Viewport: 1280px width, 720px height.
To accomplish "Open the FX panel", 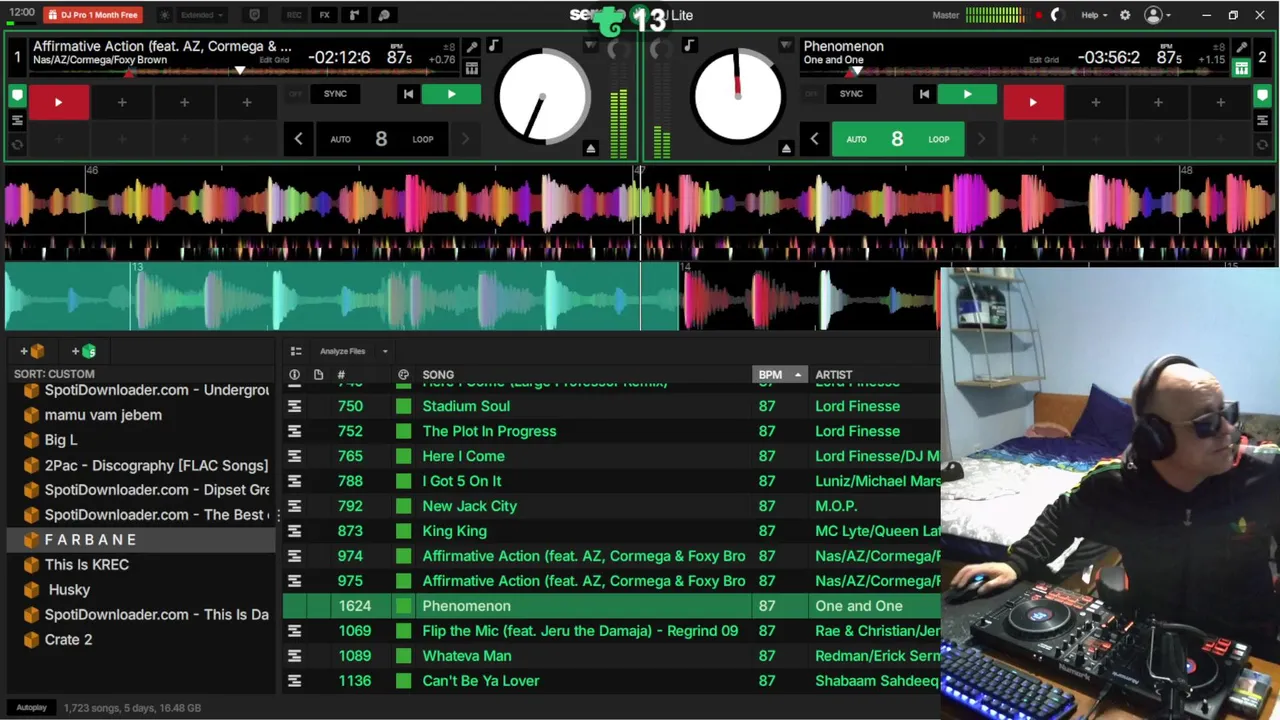I will coord(324,15).
